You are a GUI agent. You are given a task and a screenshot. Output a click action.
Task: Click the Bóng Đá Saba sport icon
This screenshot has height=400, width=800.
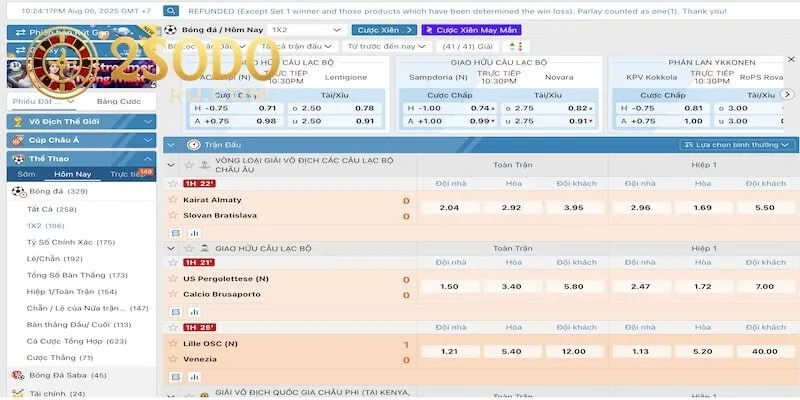coord(17,375)
